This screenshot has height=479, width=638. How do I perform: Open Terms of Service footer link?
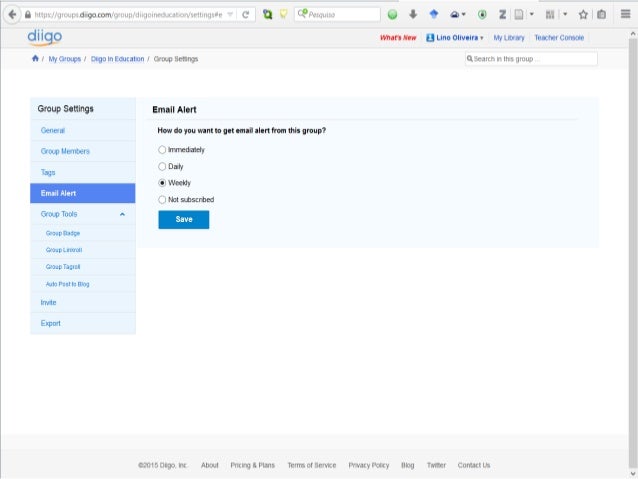(x=312, y=465)
